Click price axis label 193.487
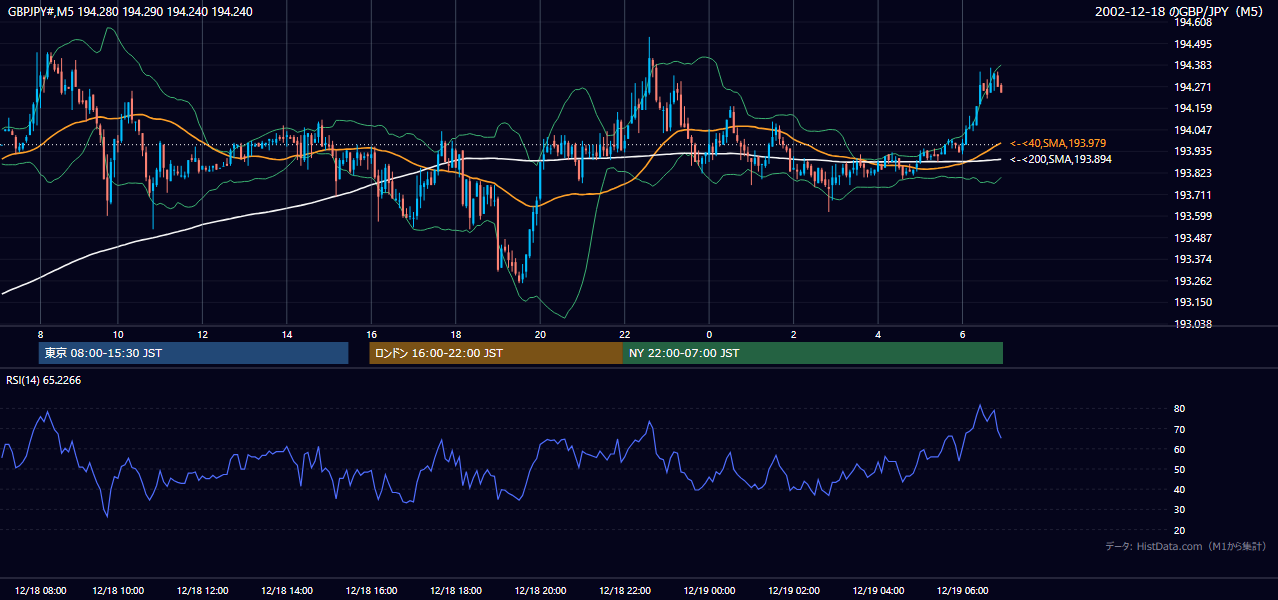Screen dimensions: 1278x600 tap(1193, 238)
